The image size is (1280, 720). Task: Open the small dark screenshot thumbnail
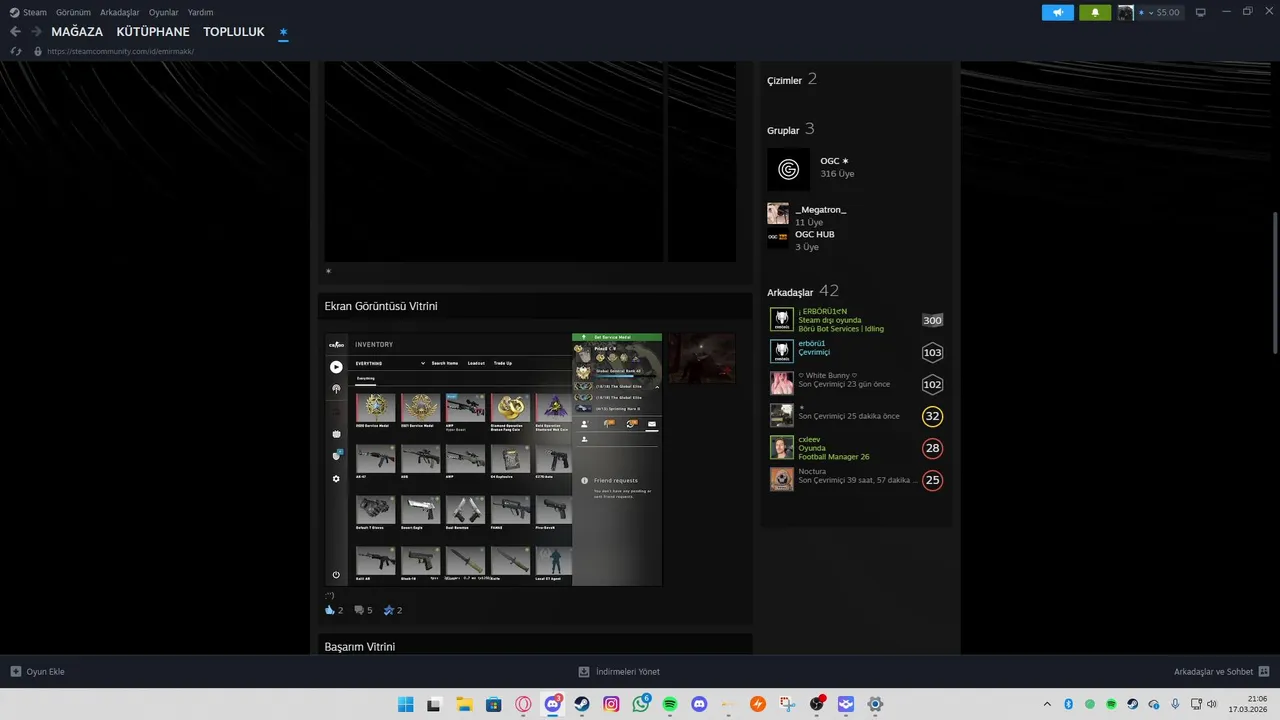(x=702, y=358)
